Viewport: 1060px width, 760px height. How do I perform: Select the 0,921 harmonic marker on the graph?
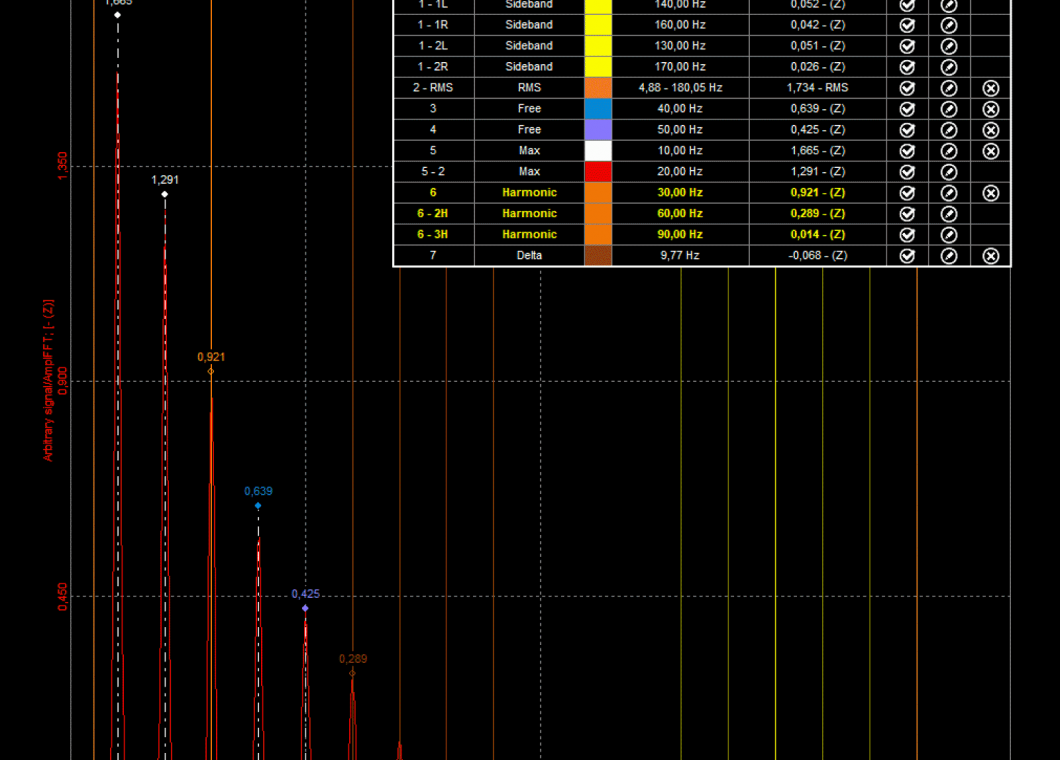pyautogui.click(x=211, y=371)
